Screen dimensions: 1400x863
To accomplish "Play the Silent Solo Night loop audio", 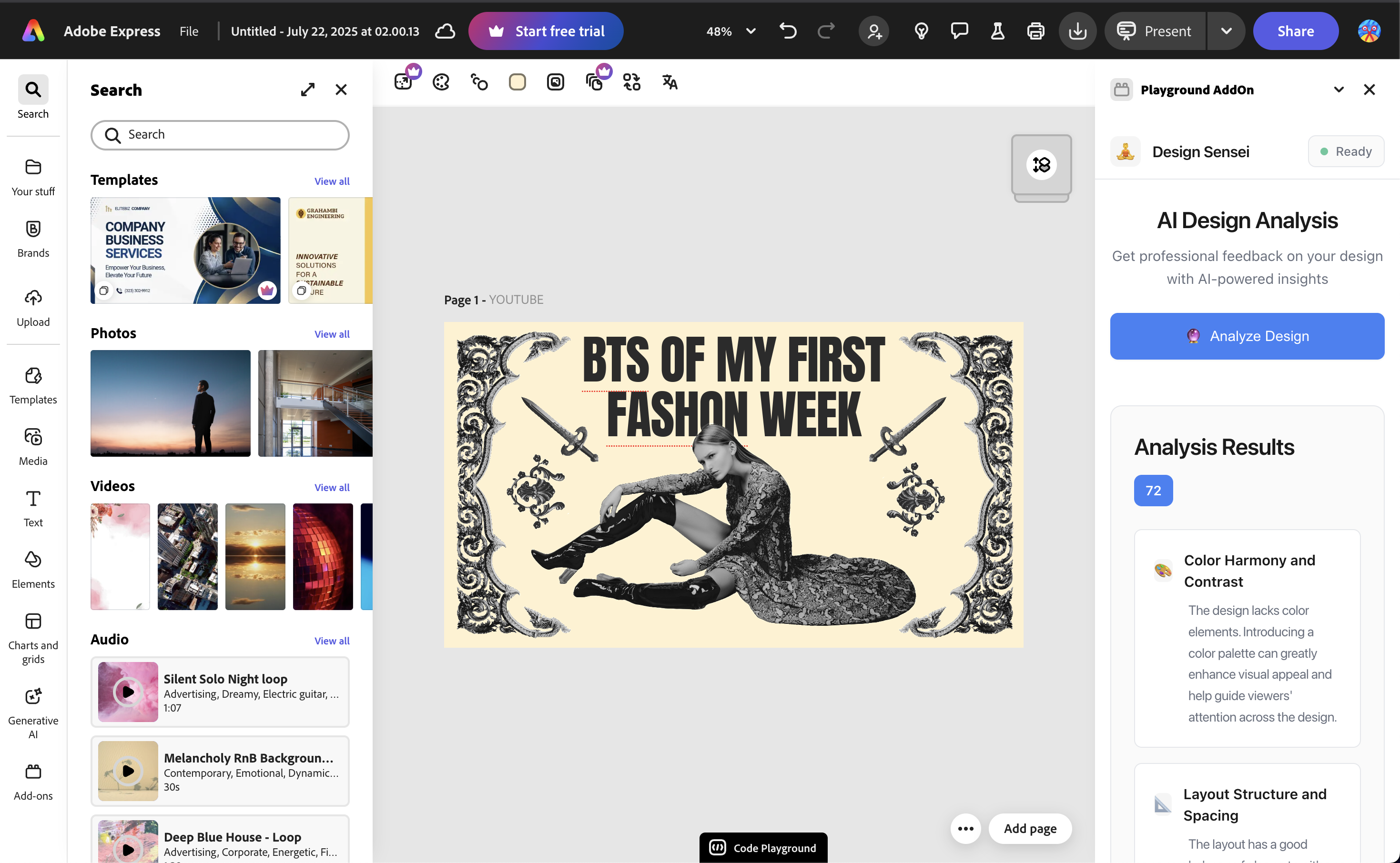I will [128, 692].
